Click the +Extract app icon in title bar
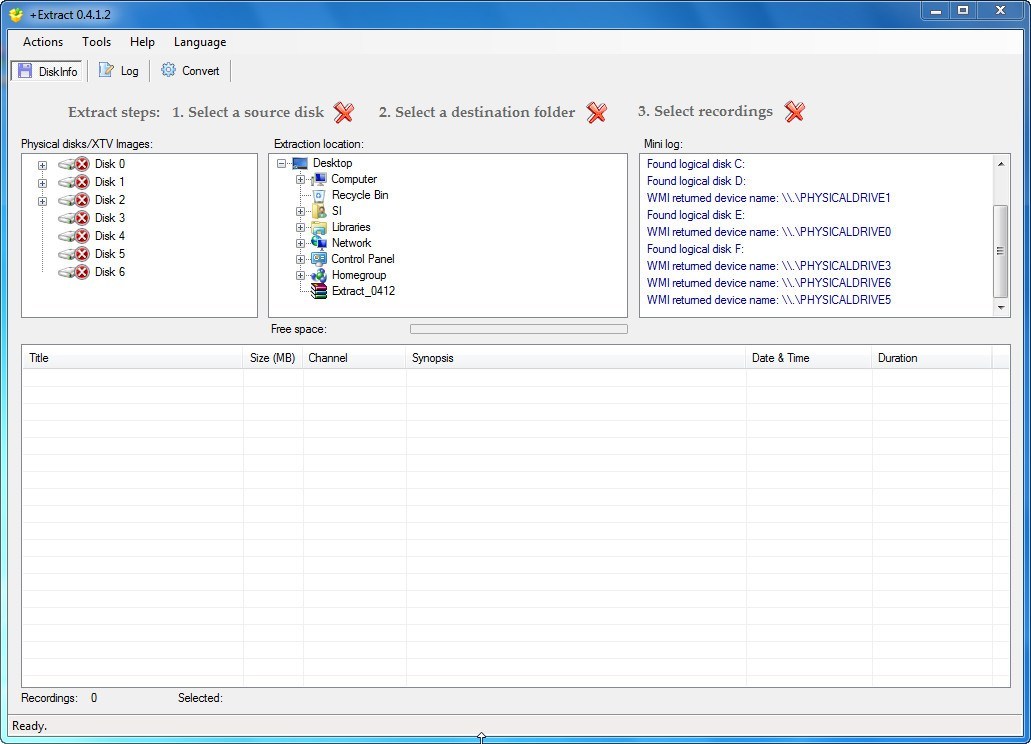 [x=16, y=14]
